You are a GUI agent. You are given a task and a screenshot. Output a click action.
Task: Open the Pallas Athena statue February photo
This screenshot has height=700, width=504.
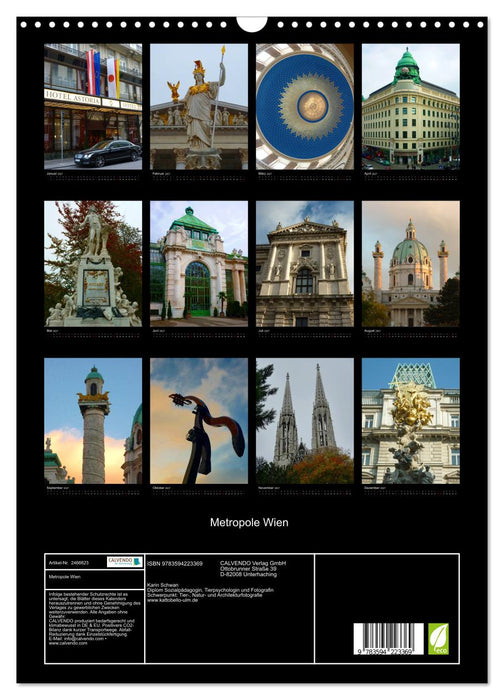click(199, 107)
